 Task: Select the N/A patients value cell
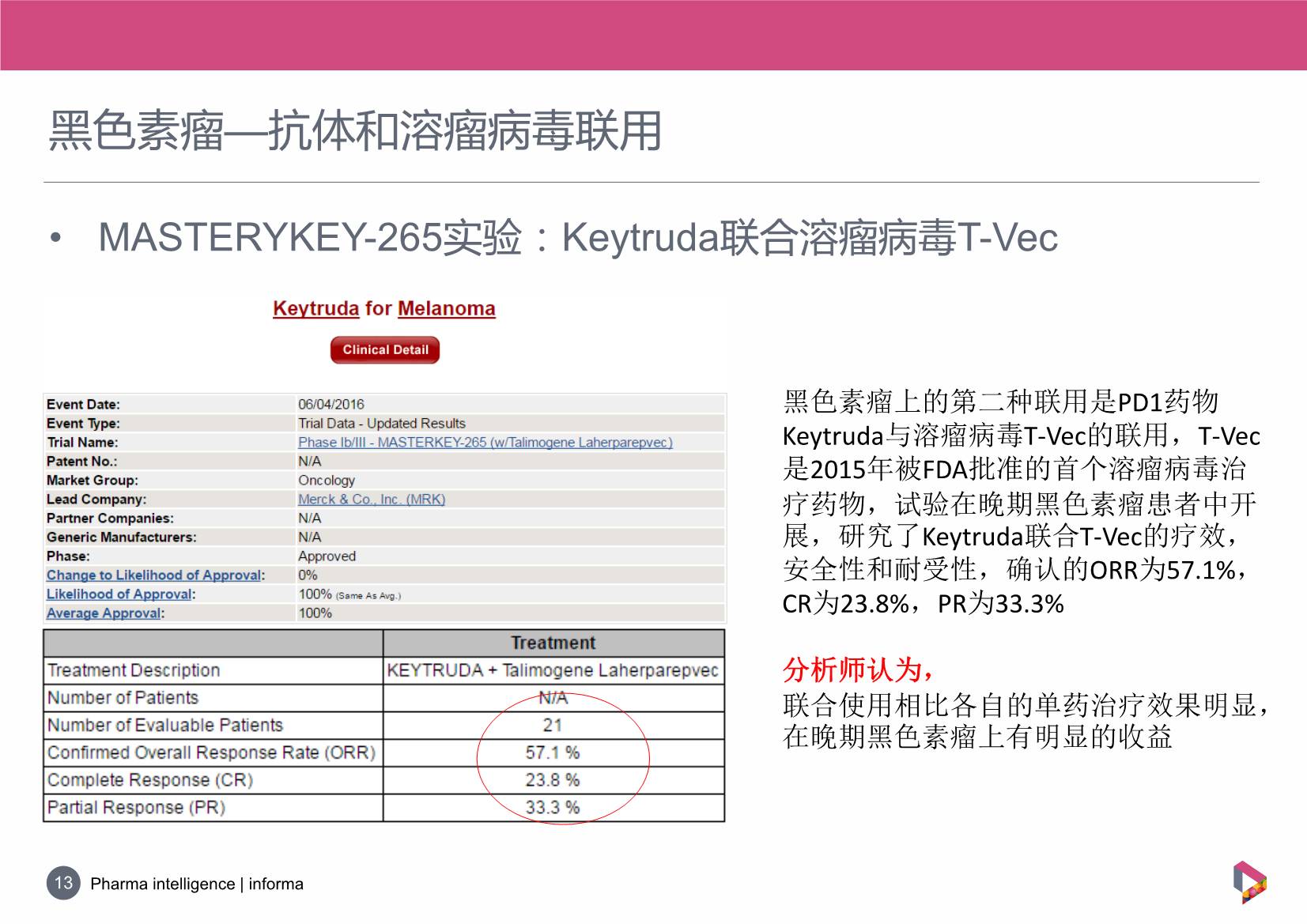553,698
